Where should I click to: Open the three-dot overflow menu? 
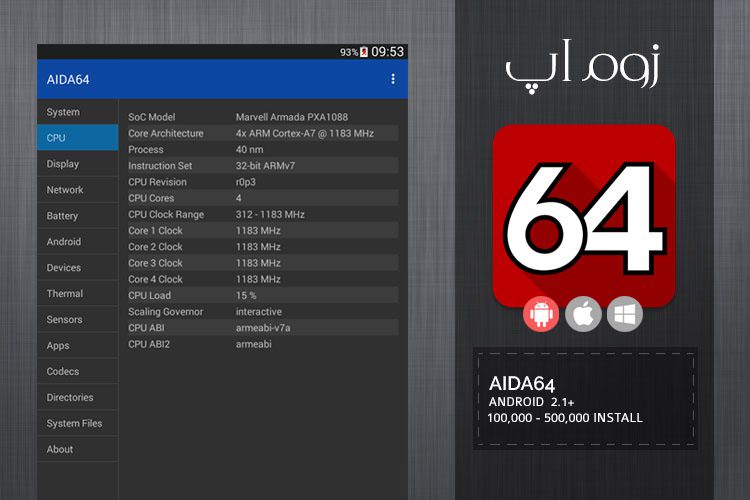(x=393, y=79)
